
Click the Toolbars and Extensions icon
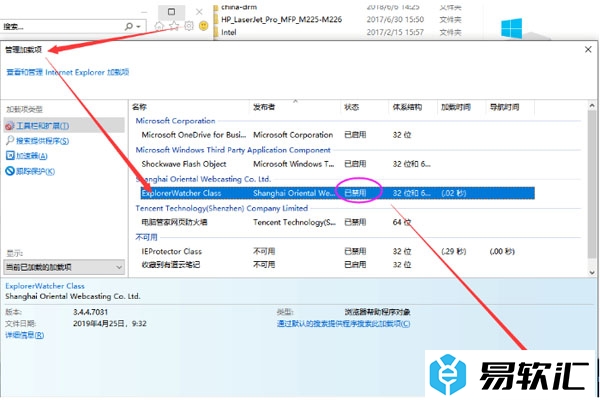tap(10, 126)
